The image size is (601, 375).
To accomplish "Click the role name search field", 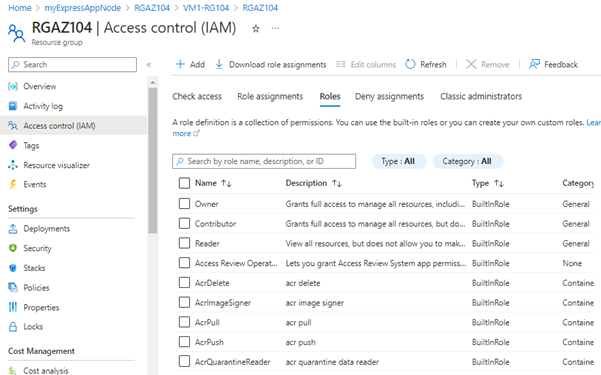I will [x=264, y=161].
